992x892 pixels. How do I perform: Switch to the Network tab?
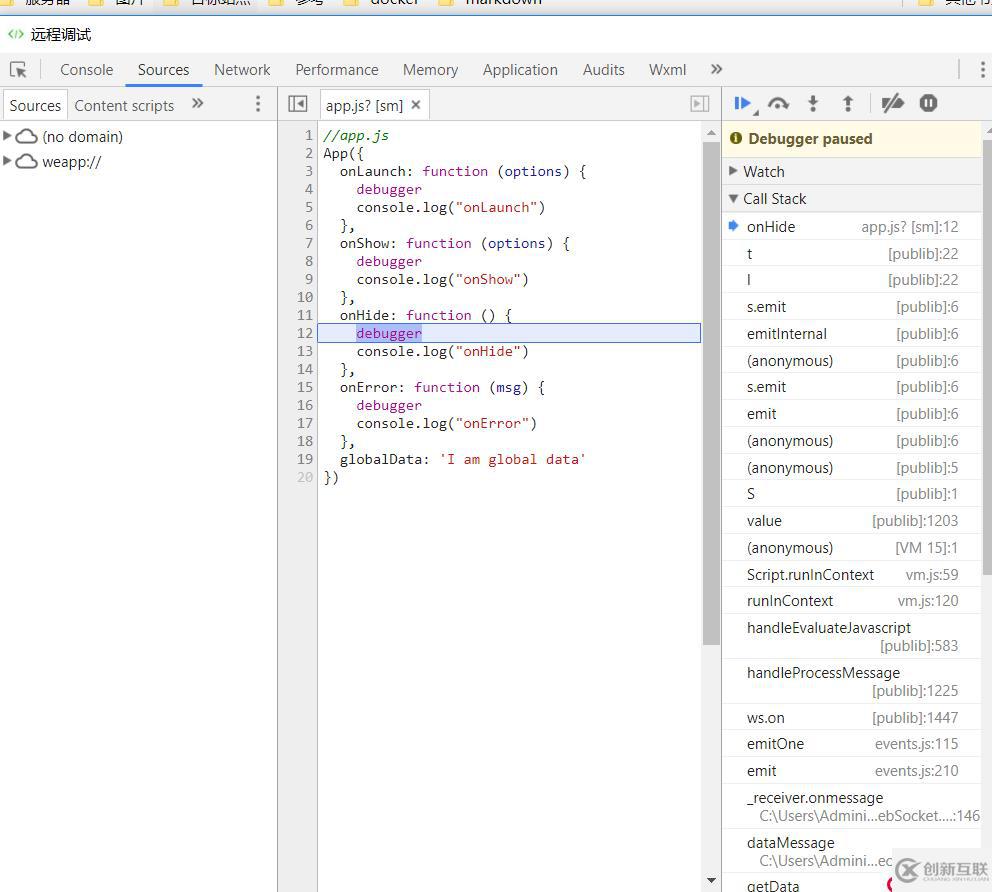[242, 70]
